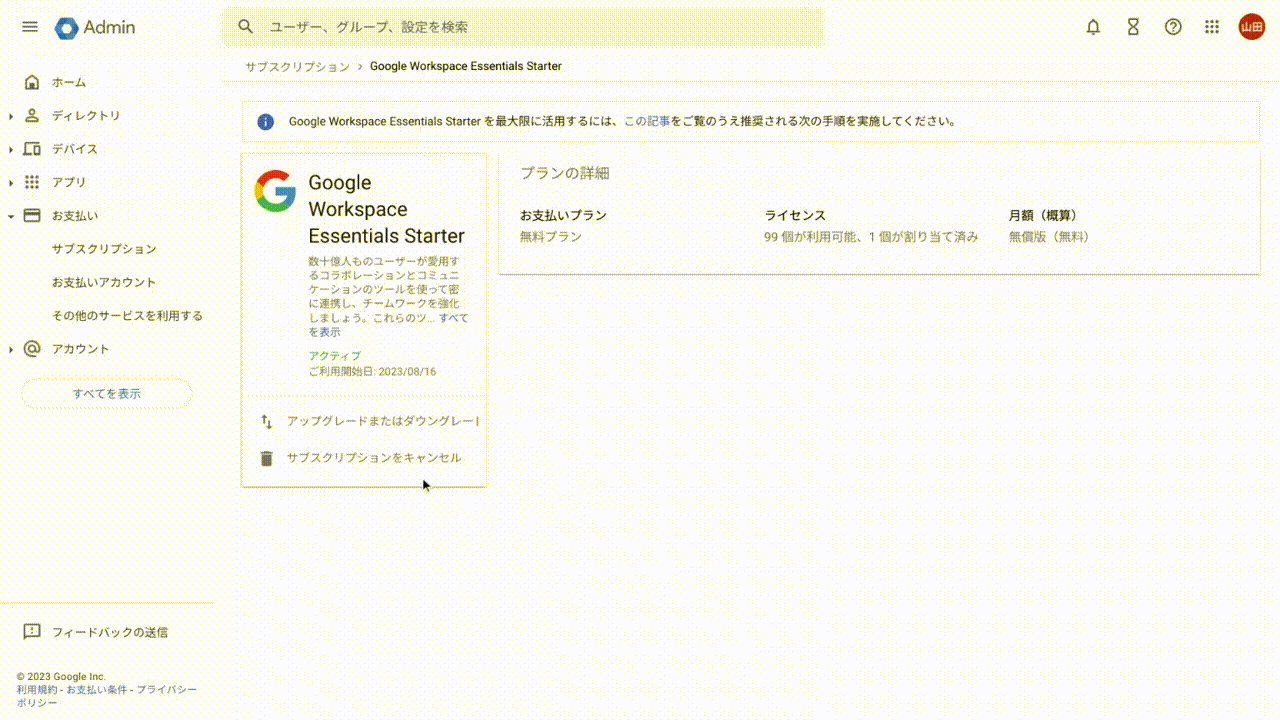Image resolution: width=1280 pixels, height=720 pixels.
Task: Open この記事 link in banner
Action: pos(647,122)
